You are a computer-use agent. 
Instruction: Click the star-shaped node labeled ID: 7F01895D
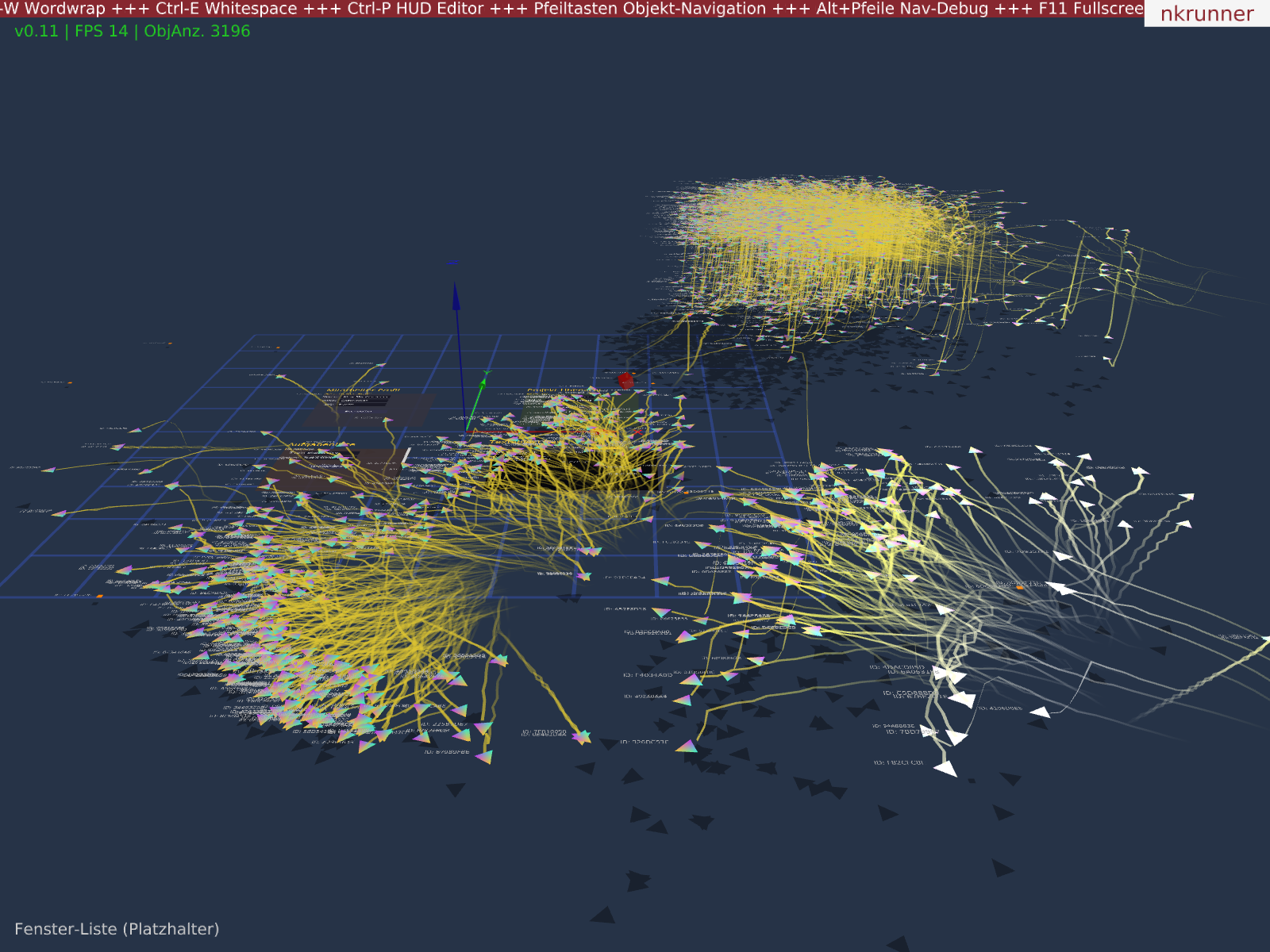582,737
